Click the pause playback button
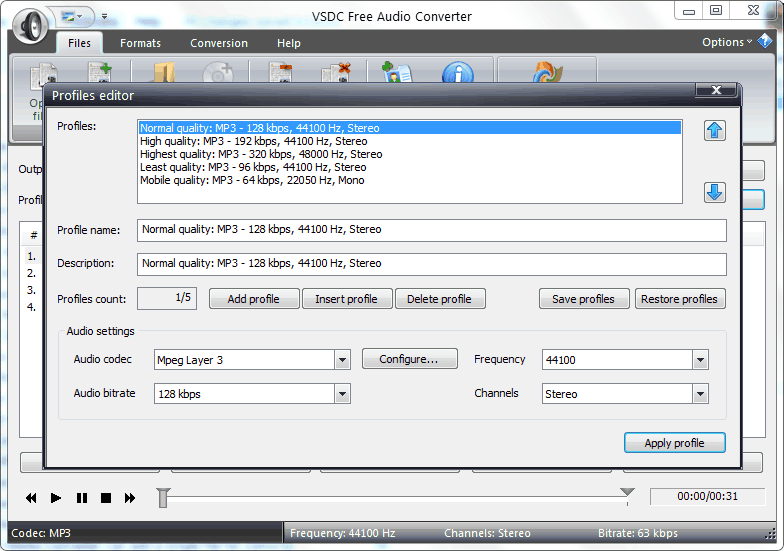784x551 pixels. (82, 498)
